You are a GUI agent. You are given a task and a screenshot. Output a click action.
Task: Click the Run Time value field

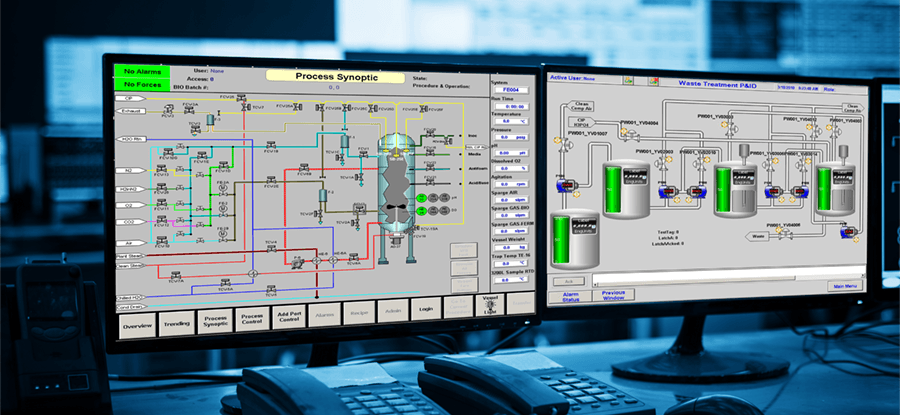pyautogui.click(x=511, y=106)
